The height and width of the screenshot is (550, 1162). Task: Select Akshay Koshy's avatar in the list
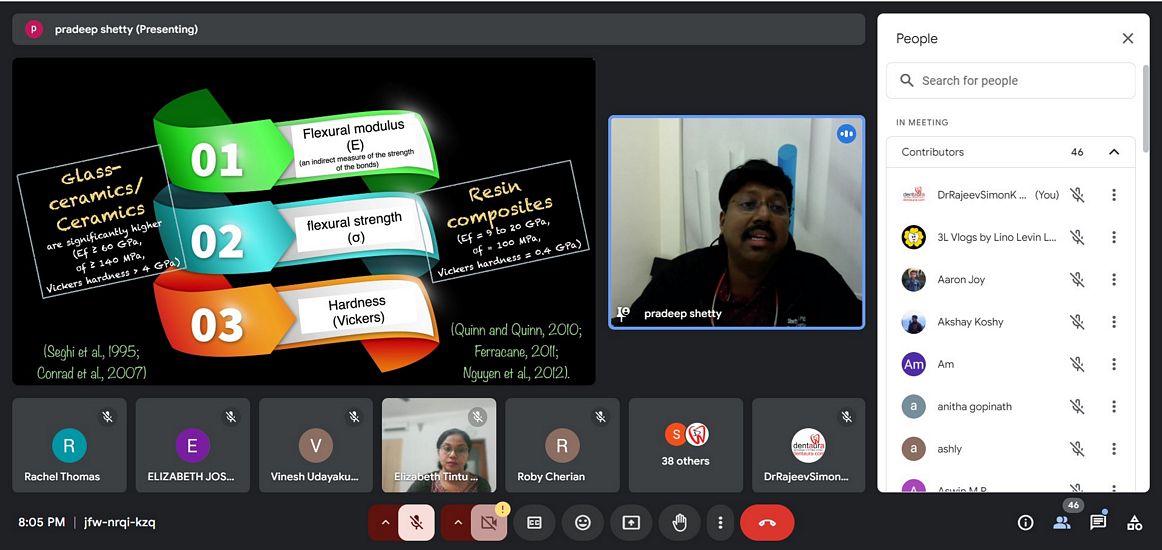point(914,322)
